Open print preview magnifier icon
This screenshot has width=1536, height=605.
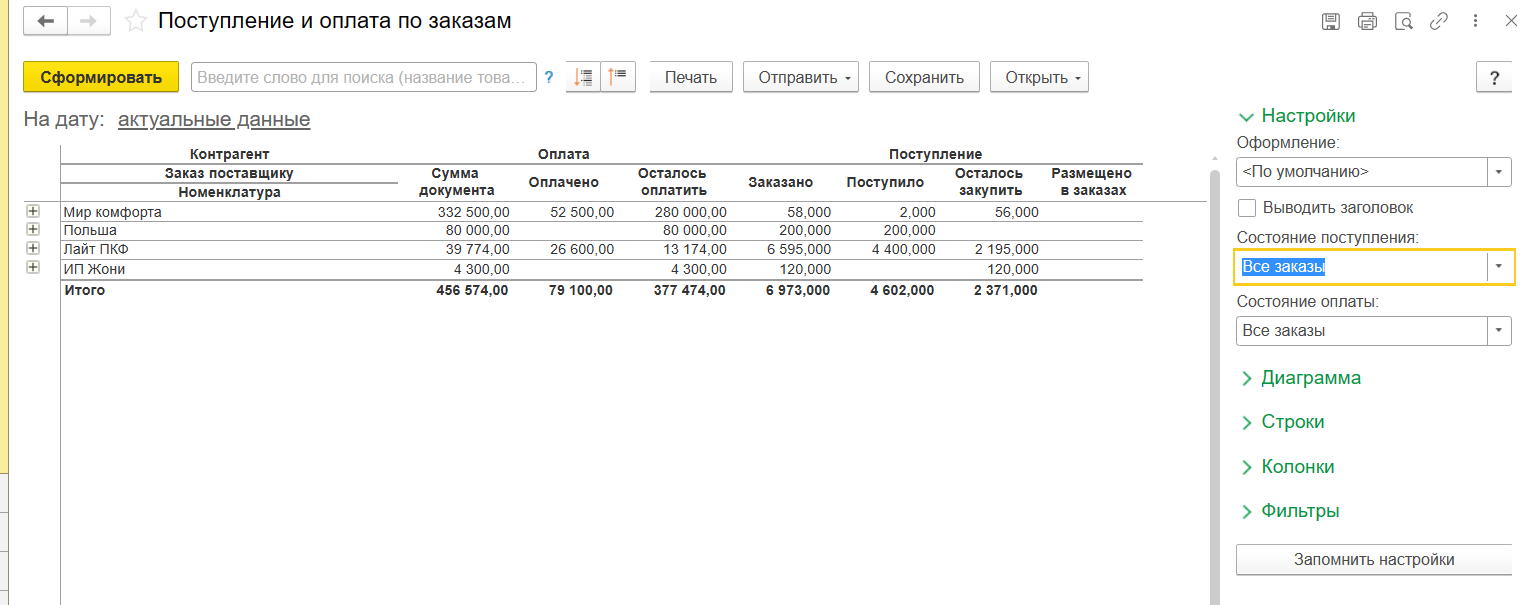(1403, 21)
